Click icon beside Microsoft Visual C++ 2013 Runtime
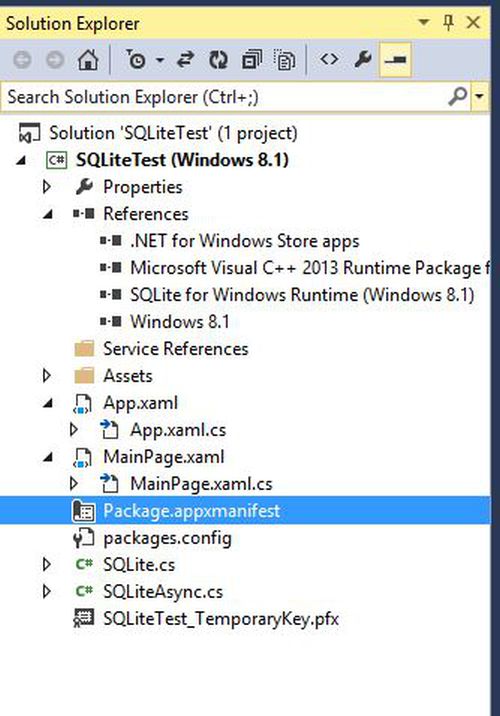 pos(111,267)
